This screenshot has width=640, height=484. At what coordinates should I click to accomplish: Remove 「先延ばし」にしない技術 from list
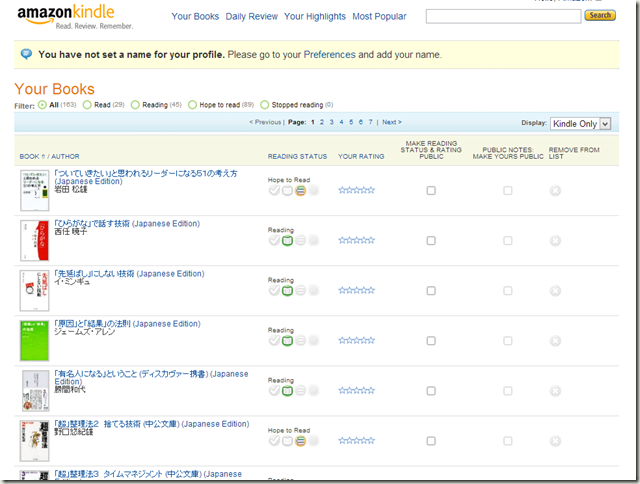(x=555, y=291)
